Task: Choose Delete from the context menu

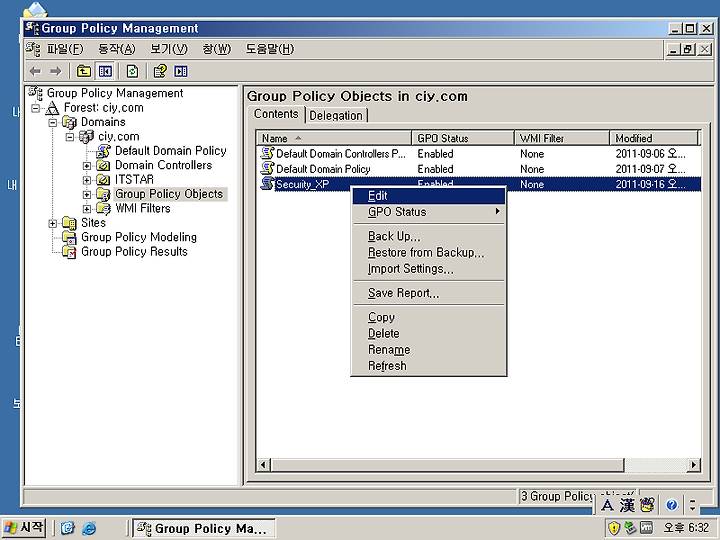Action: 429,333
